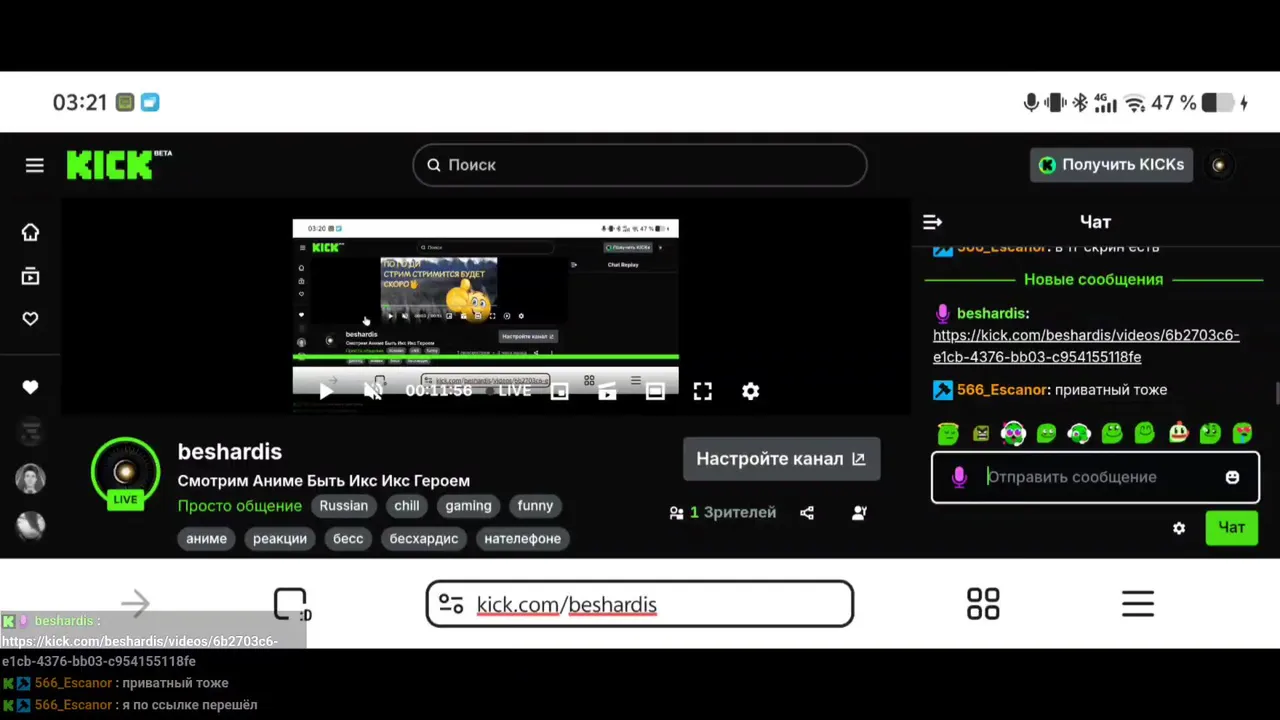Click the site settings icon in address bar
1280x720 pixels.
click(x=451, y=604)
